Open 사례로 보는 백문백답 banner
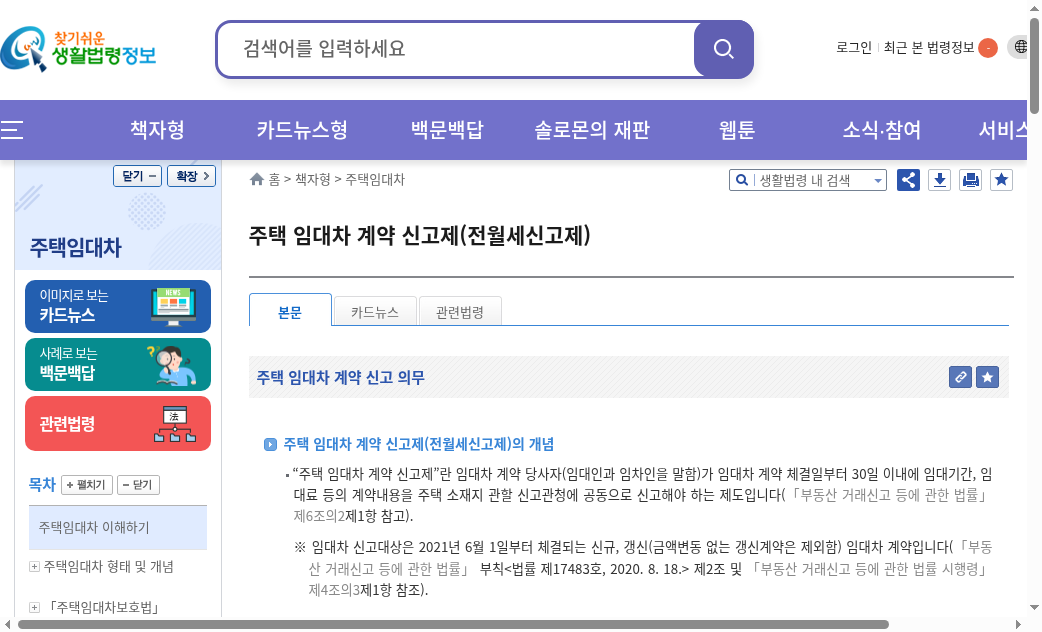 point(118,364)
